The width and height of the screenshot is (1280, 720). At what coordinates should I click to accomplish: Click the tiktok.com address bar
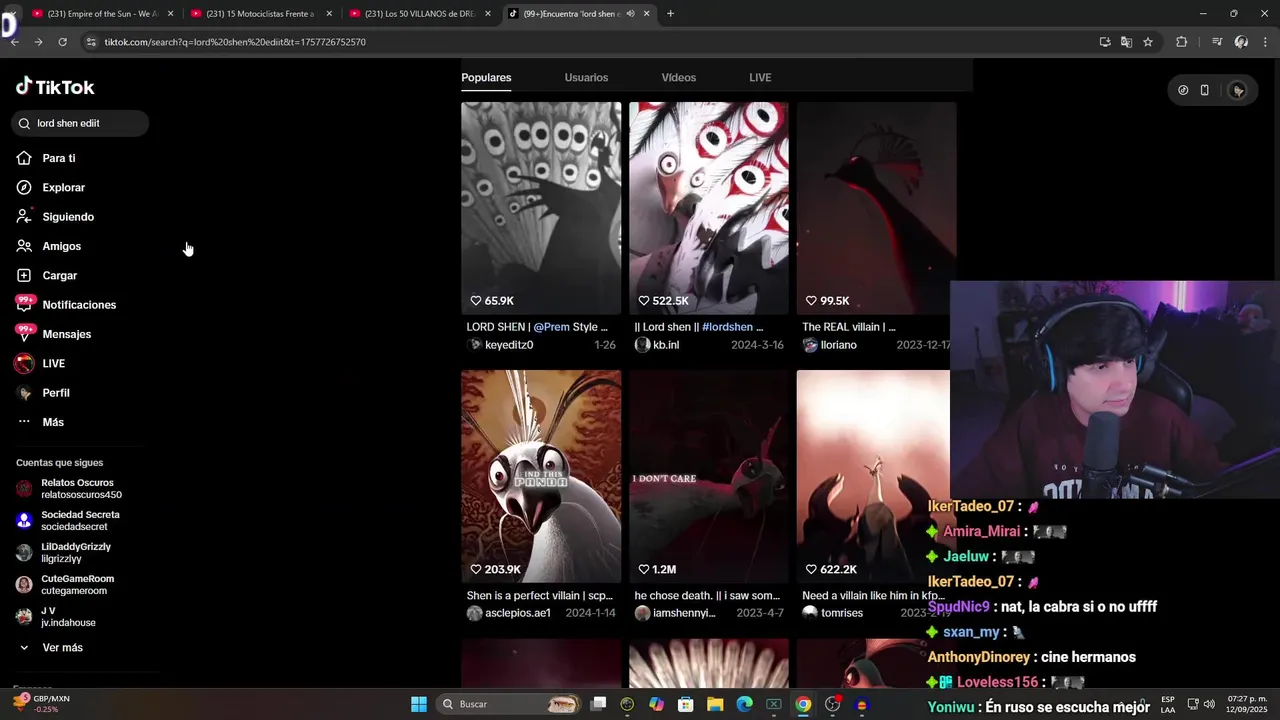point(590,42)
